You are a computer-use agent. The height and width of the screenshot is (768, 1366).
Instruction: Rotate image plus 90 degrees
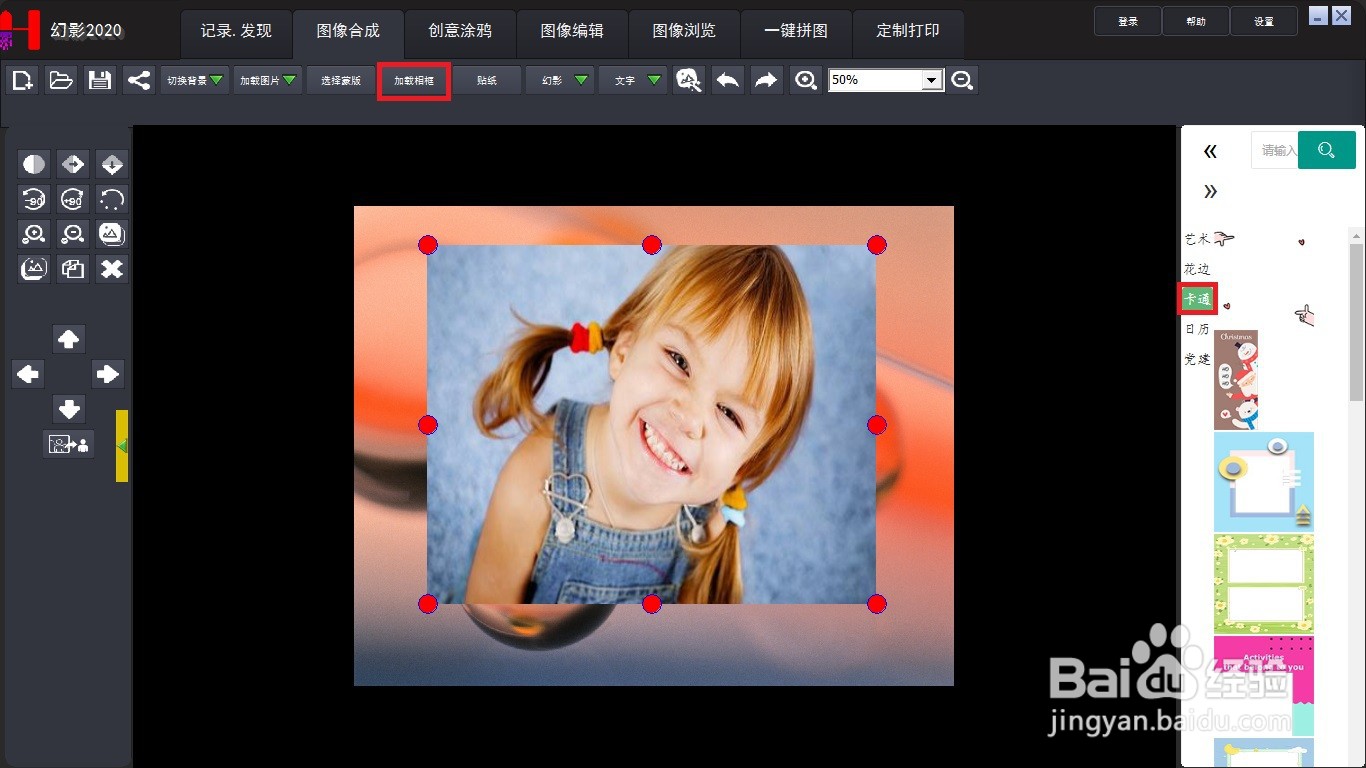coord(73,199)
